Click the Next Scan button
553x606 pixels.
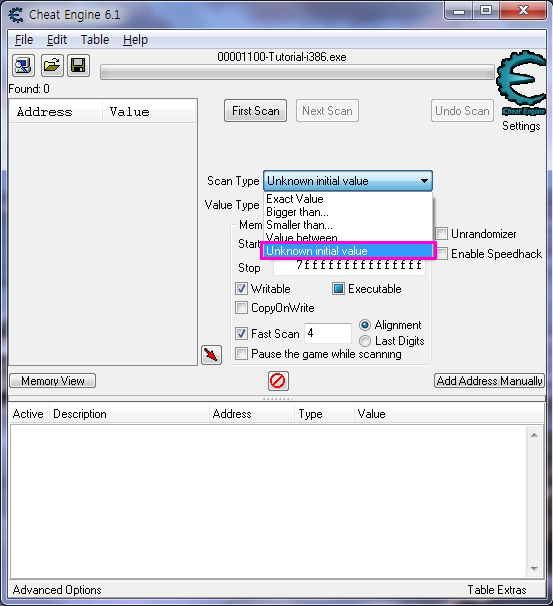(327, 111)
